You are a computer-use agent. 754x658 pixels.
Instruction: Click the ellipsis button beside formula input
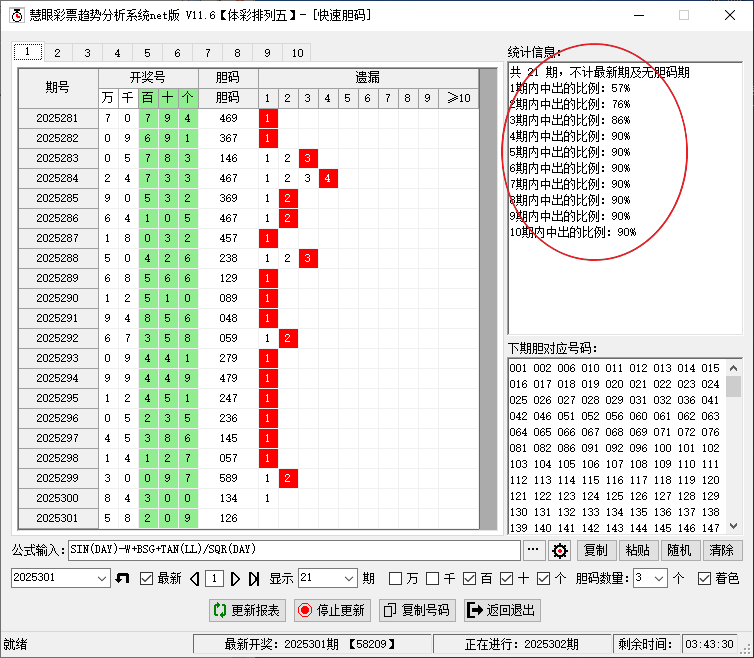pyautogui.click(x=533, y=551)
